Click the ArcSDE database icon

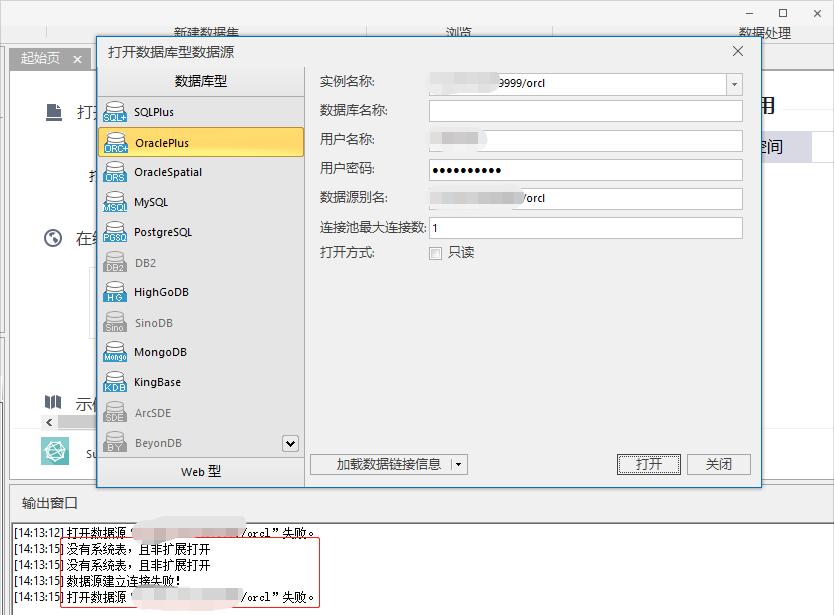coord(115,412)
